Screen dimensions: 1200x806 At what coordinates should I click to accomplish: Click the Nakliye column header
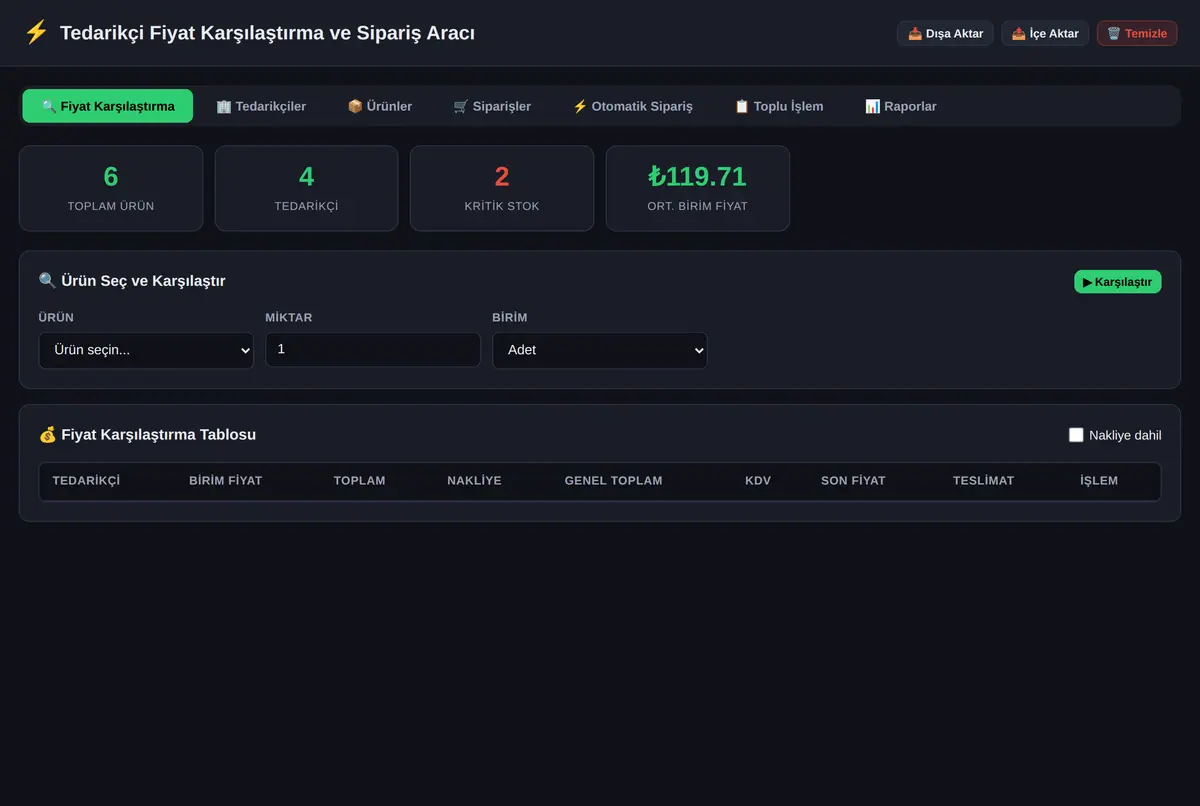tap(474, 481)
